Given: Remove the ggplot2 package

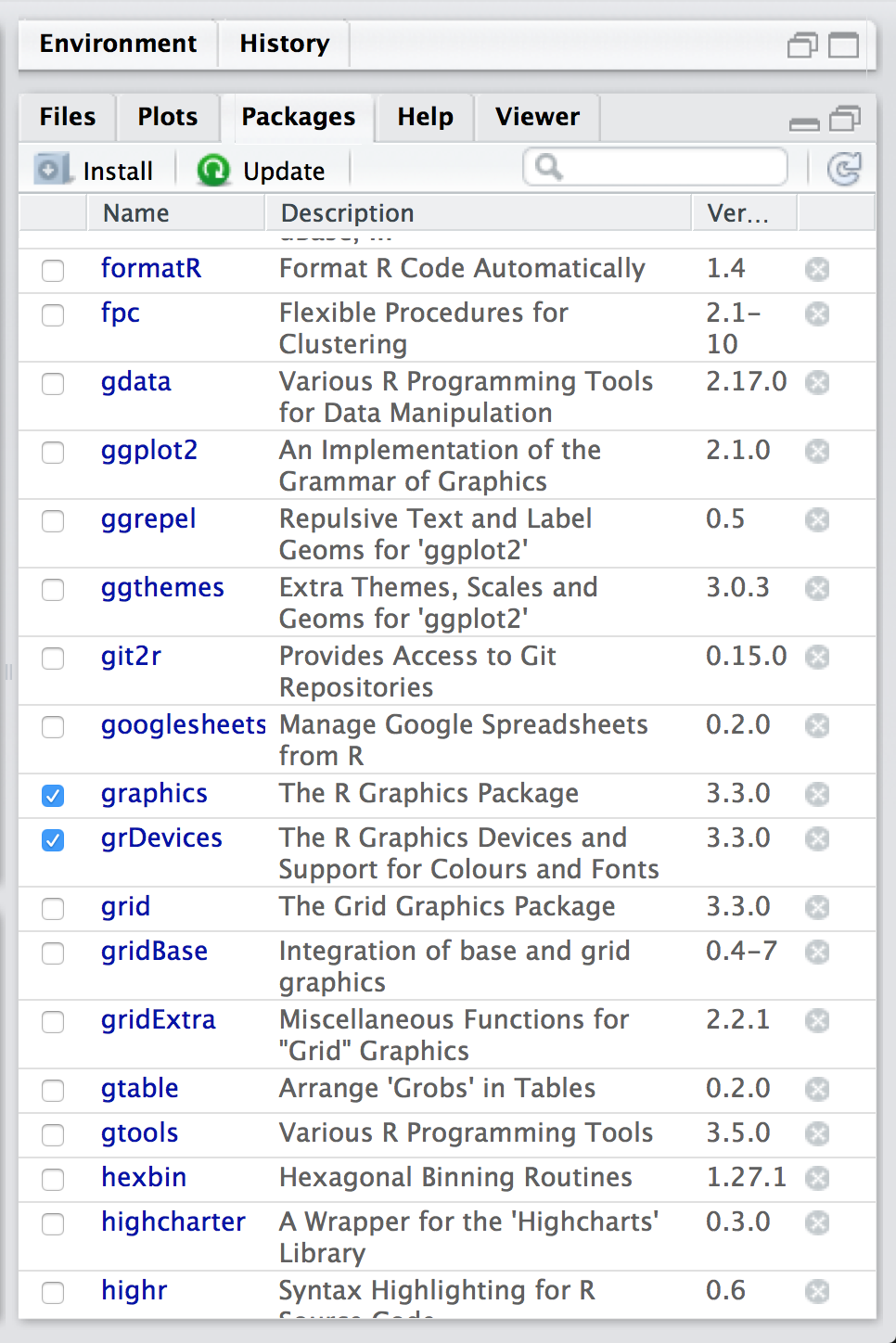Looking at the screenshot, I should (817, 452).
